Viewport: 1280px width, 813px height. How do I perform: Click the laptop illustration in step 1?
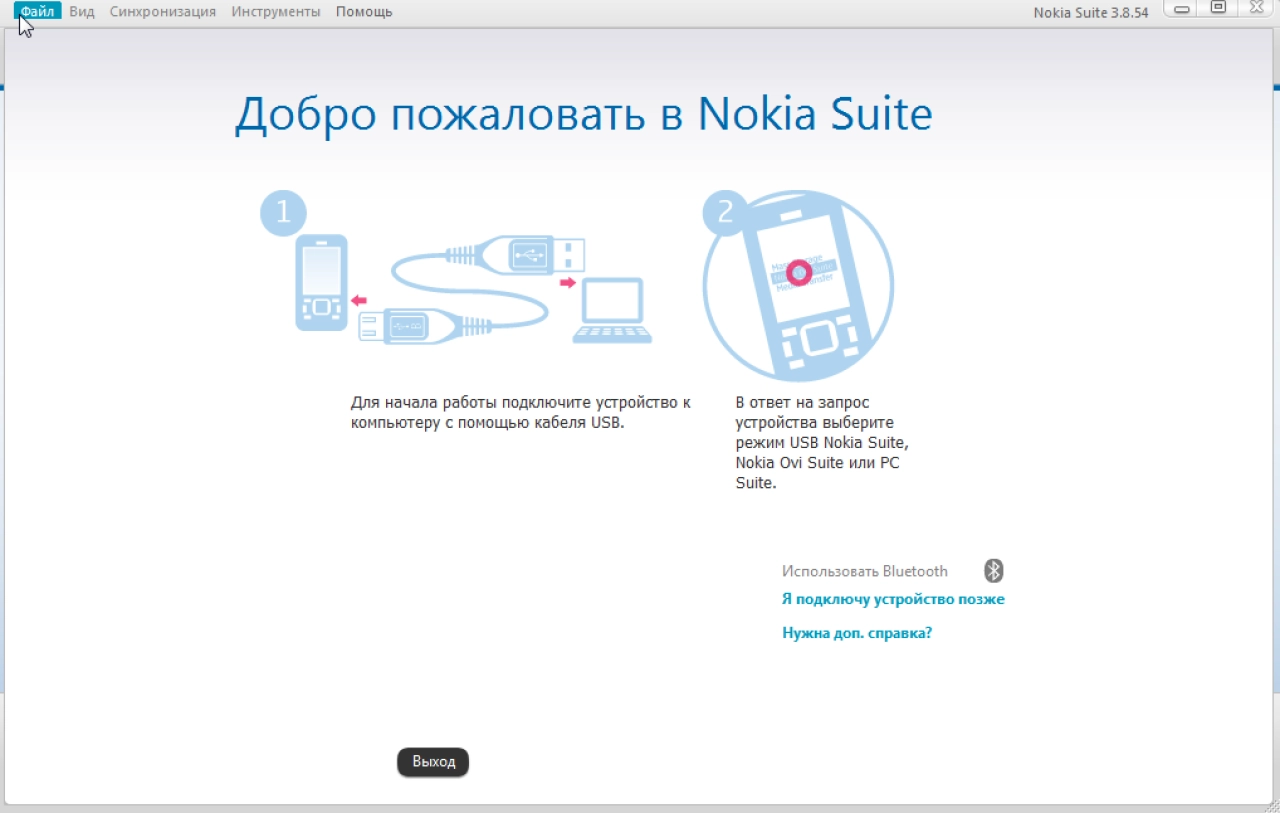(612, 311)
